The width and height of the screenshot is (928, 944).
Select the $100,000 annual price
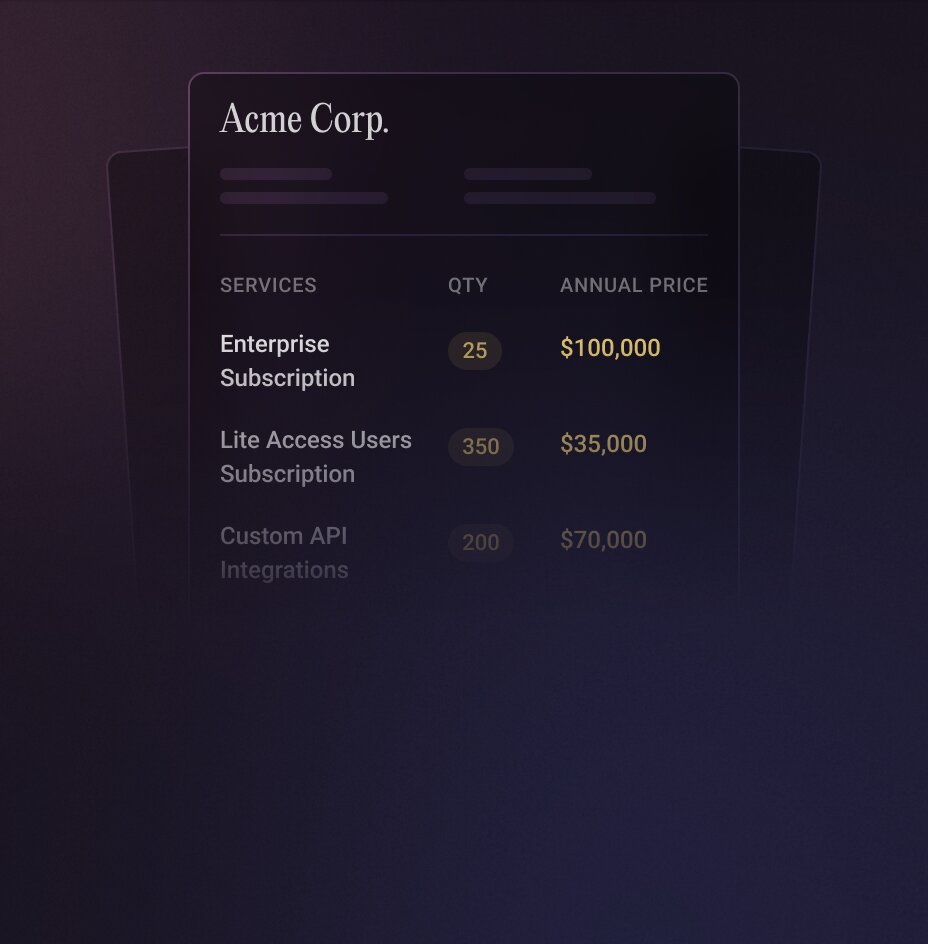(610, 348)
